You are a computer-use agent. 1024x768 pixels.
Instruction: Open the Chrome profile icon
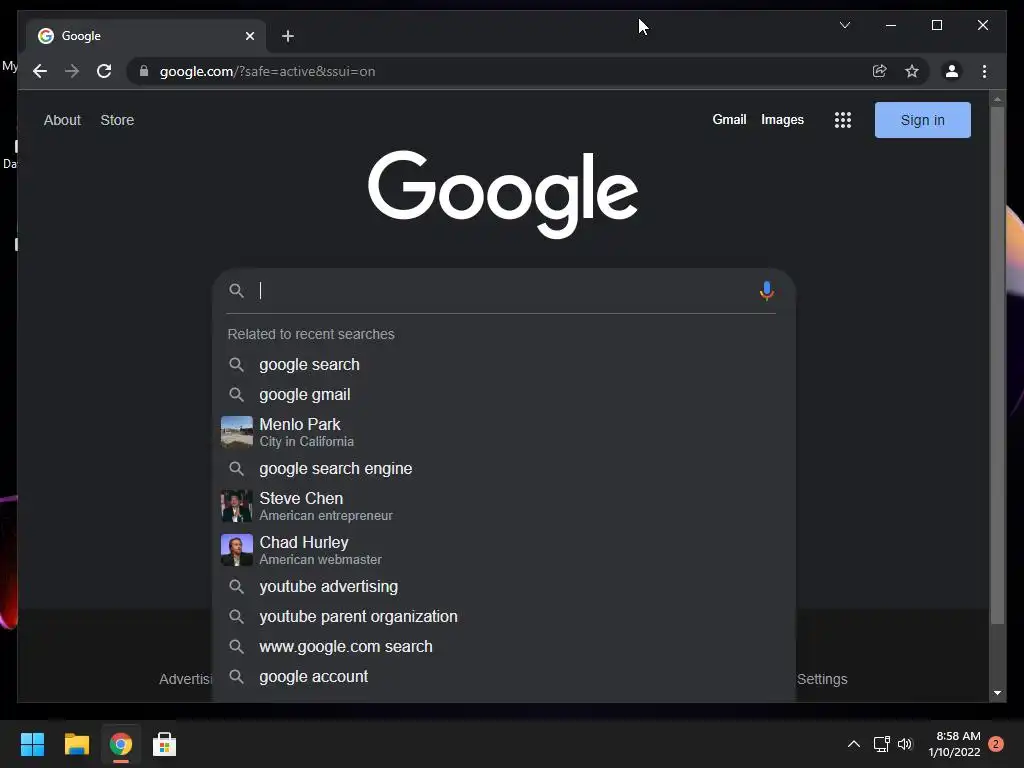pos(952,71)
